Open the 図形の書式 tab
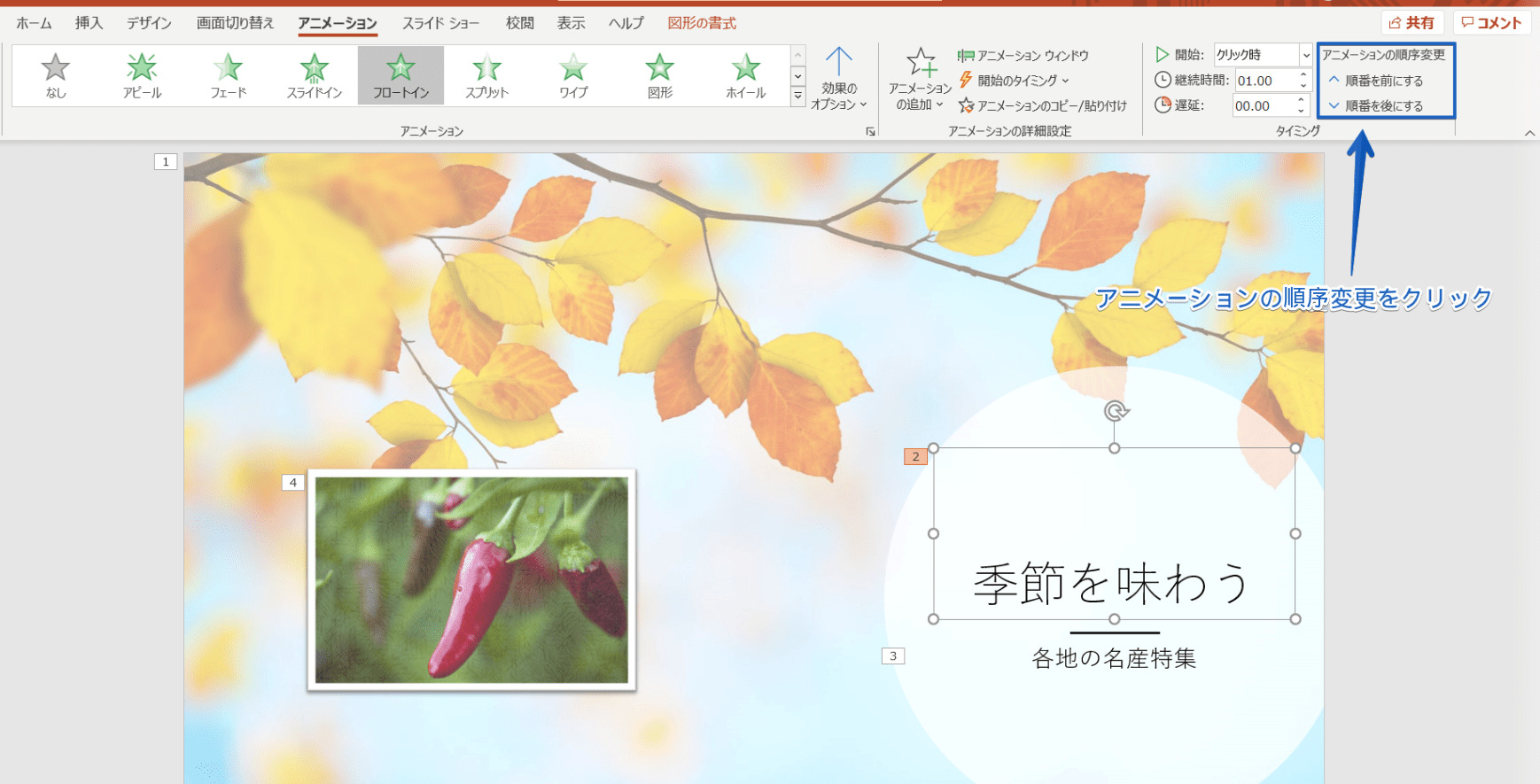1540x784 pixels. (702, 23)
